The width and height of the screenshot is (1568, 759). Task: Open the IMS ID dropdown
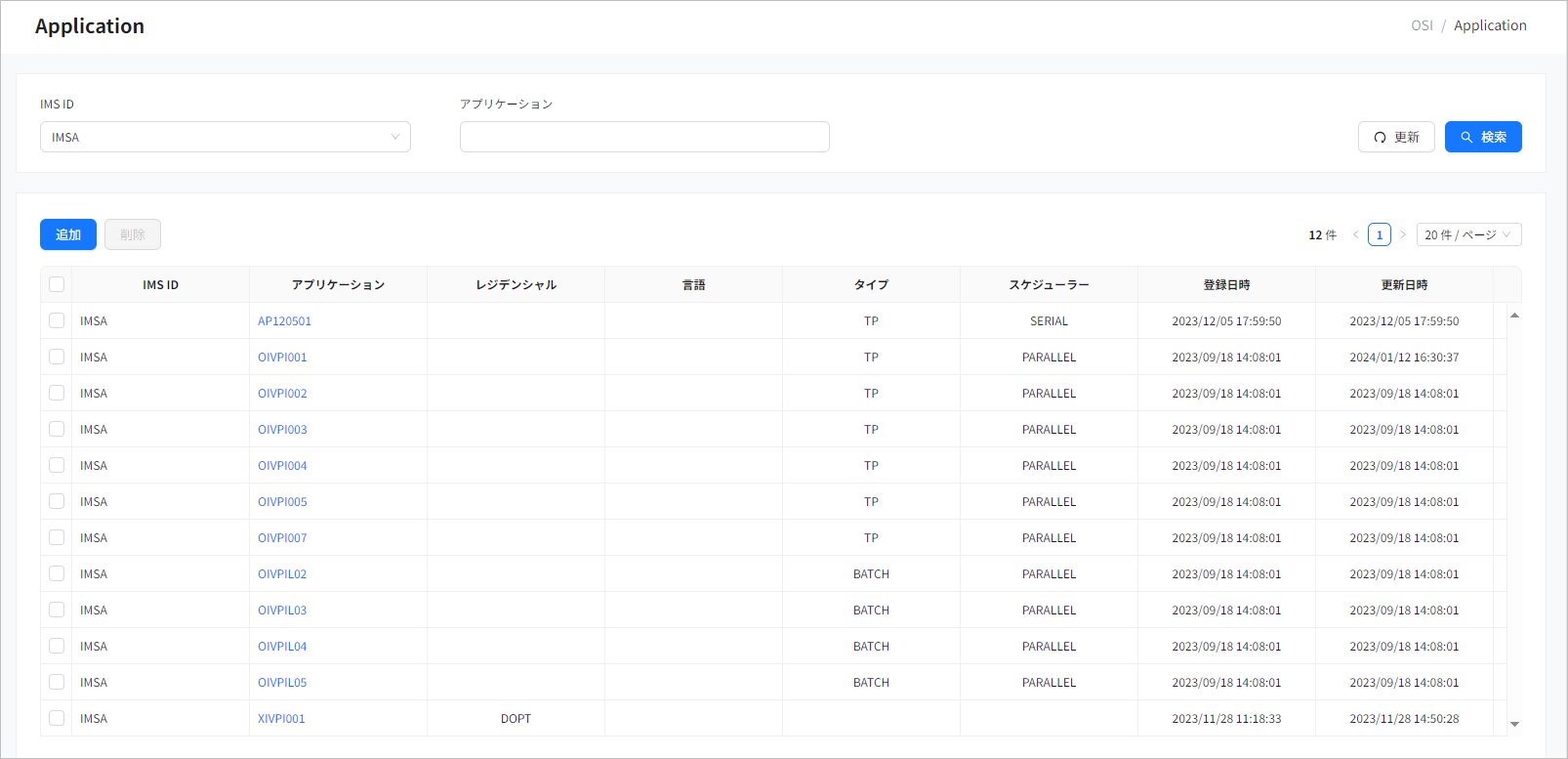225,137
